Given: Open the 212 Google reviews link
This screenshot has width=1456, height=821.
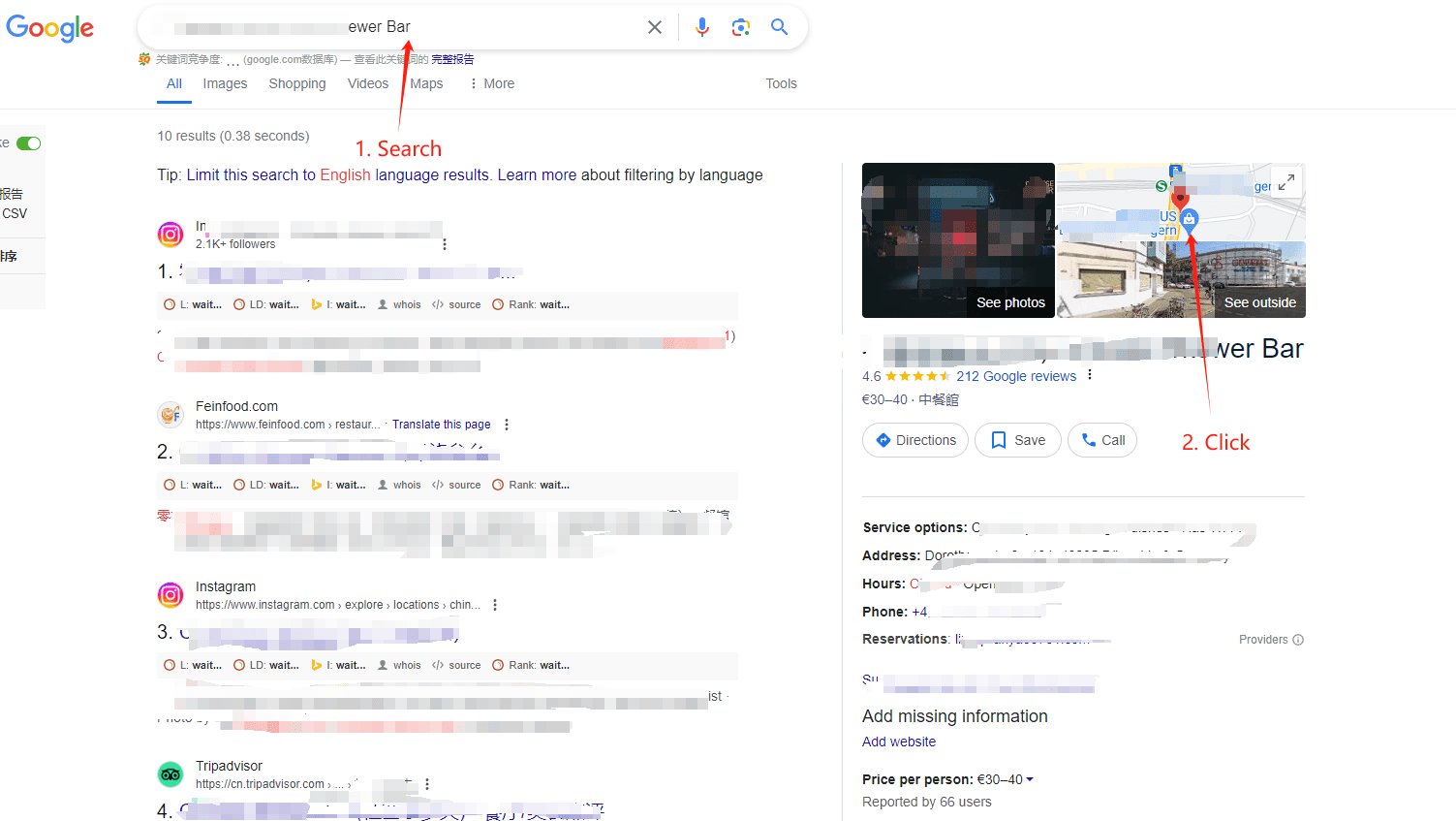Looking at the screenshot, I should click(1016, 376).
